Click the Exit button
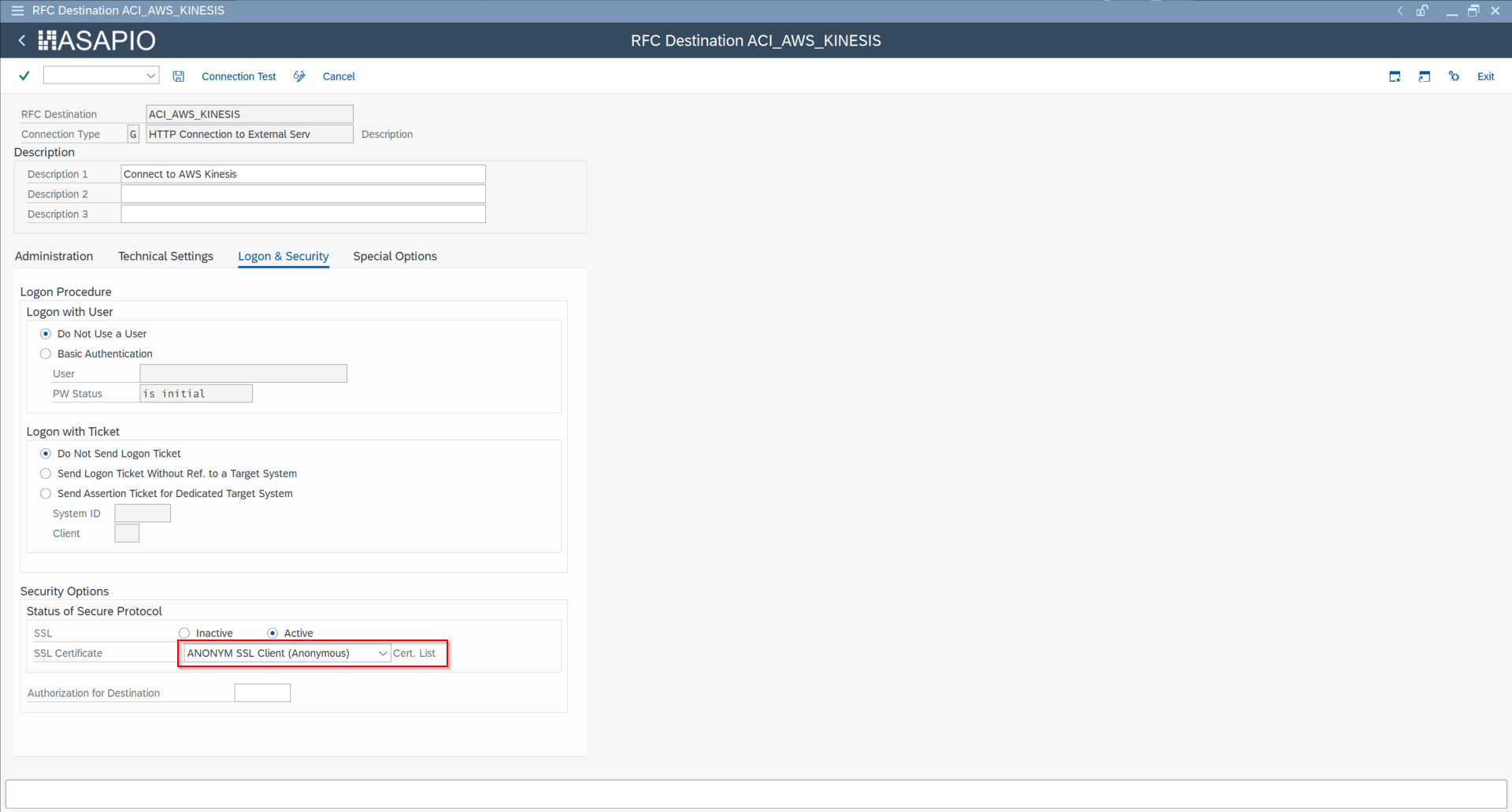This screenshot has height=812, width=1512. [1485, 76]
